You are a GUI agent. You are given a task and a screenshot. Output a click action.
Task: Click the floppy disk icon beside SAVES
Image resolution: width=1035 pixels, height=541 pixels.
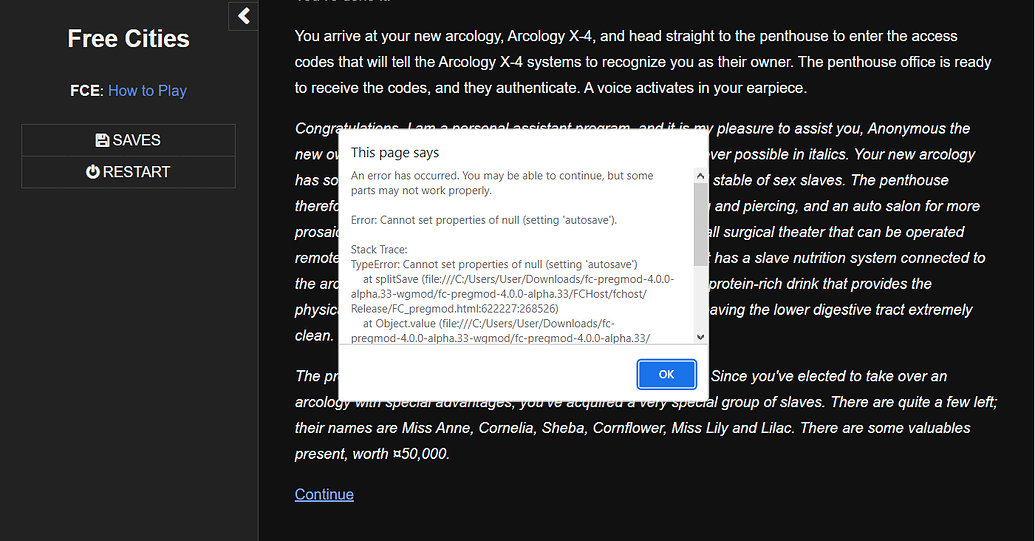tap(102, 140)
